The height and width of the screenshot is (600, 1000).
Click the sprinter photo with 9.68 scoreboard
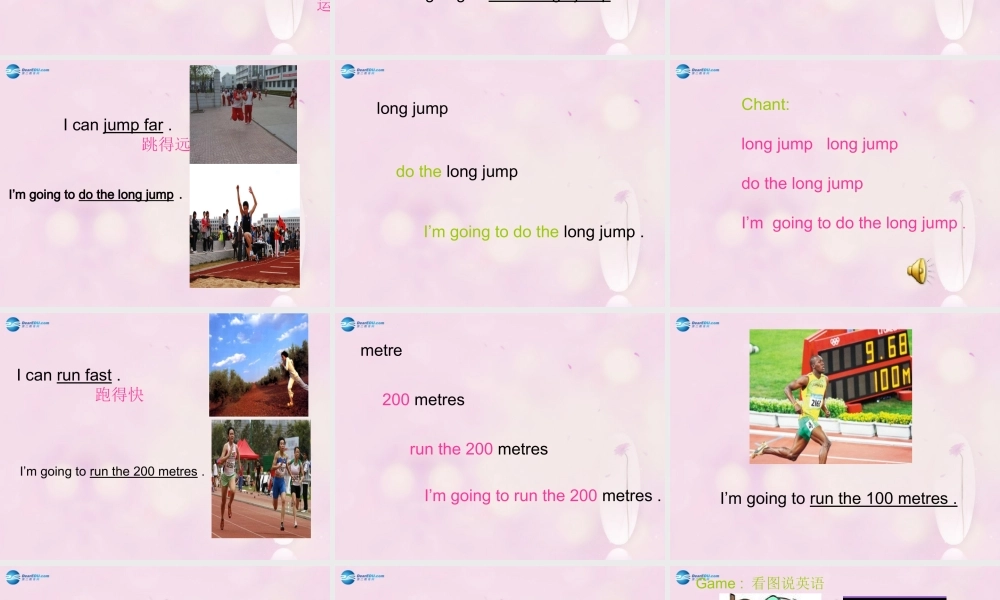click(830, 396)
